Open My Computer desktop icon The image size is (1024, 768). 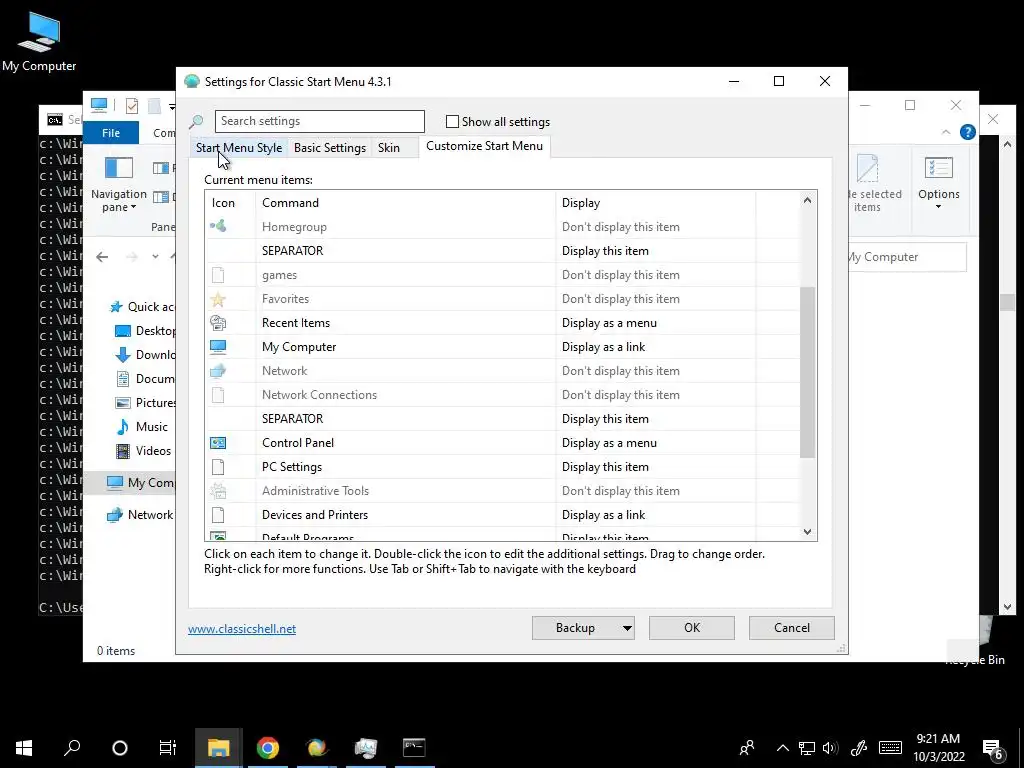39,42
